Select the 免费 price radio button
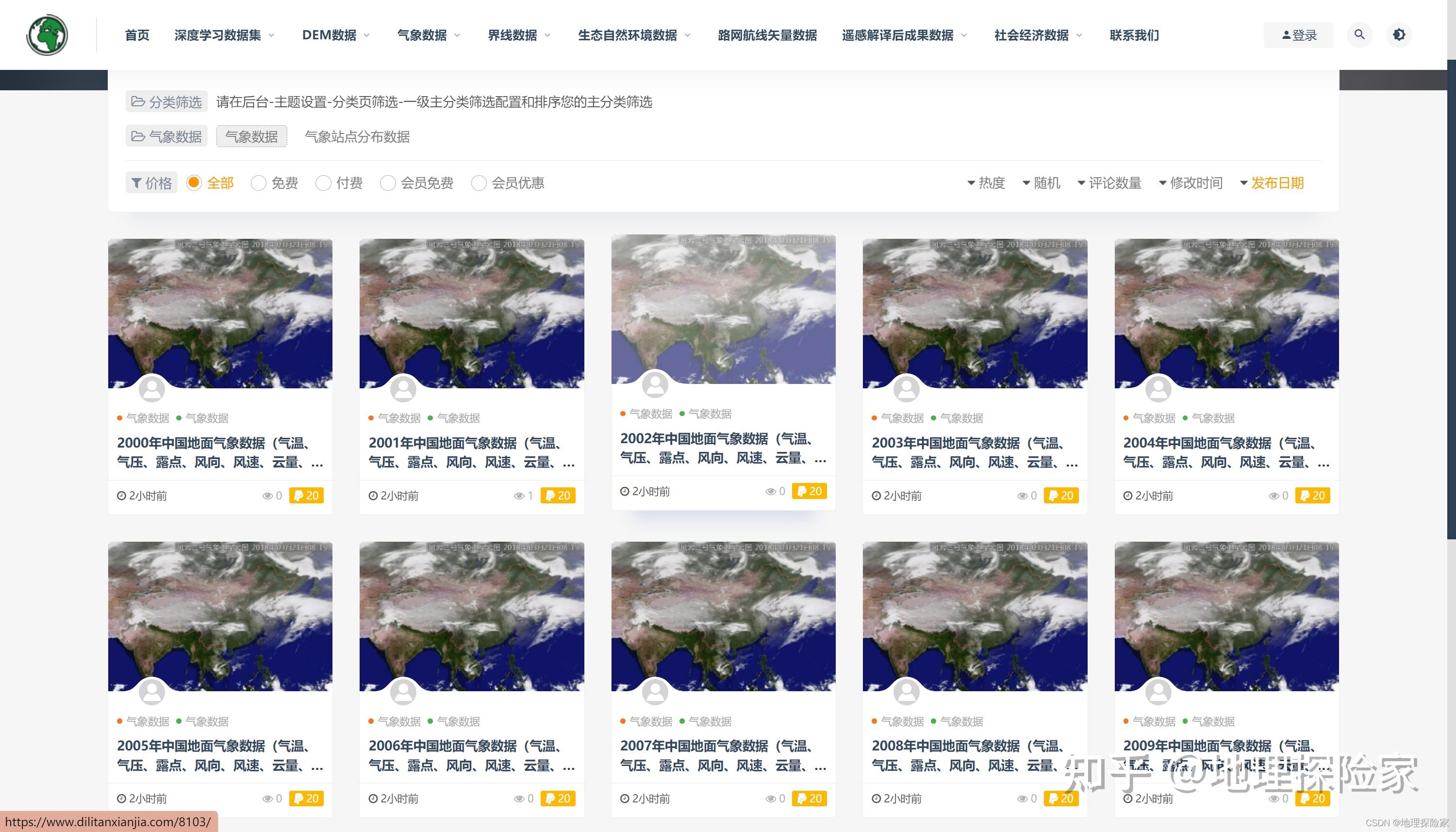This screenshot has width=1456, height=832. pos(259,183)
